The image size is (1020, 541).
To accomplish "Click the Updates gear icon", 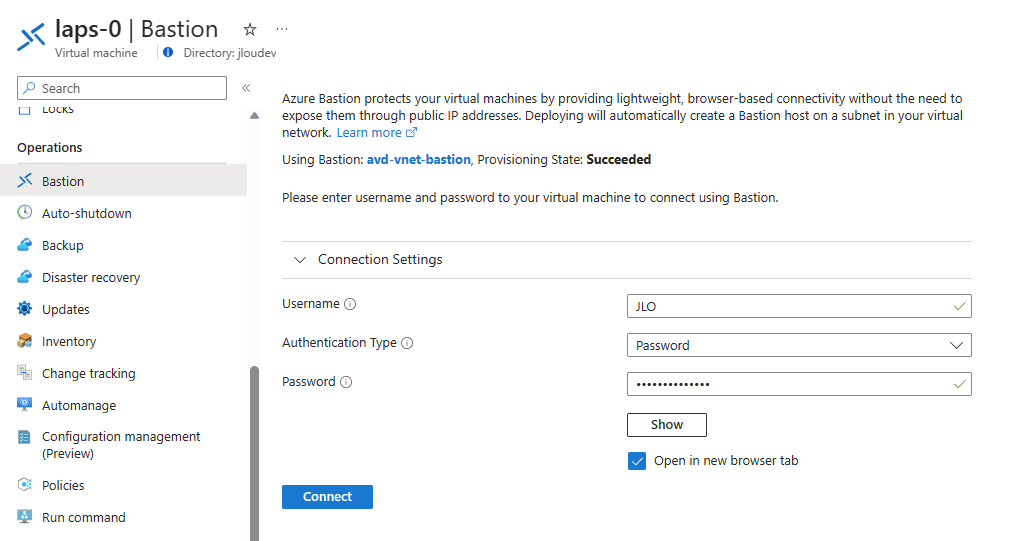I will point(25,308).
